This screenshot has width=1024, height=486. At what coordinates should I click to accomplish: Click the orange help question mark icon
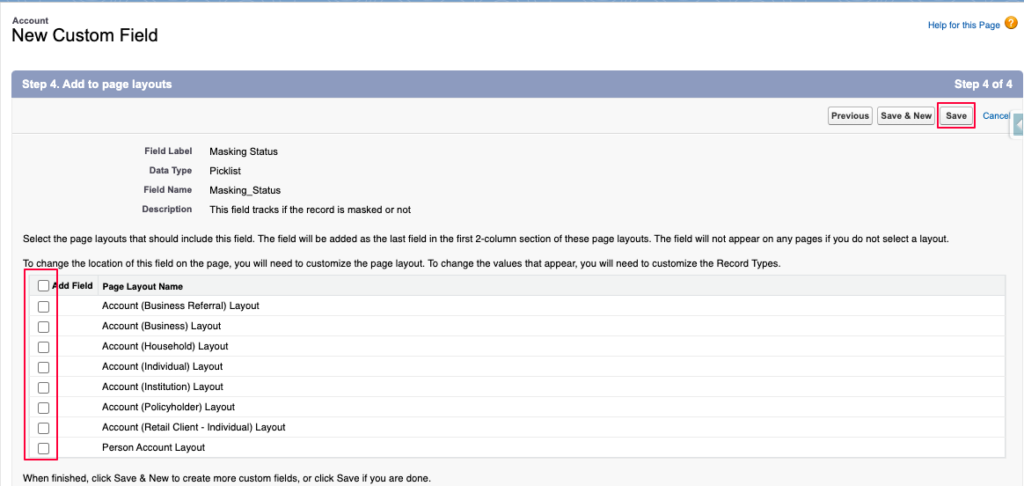pyautogui.click(x=1011, y=24)
